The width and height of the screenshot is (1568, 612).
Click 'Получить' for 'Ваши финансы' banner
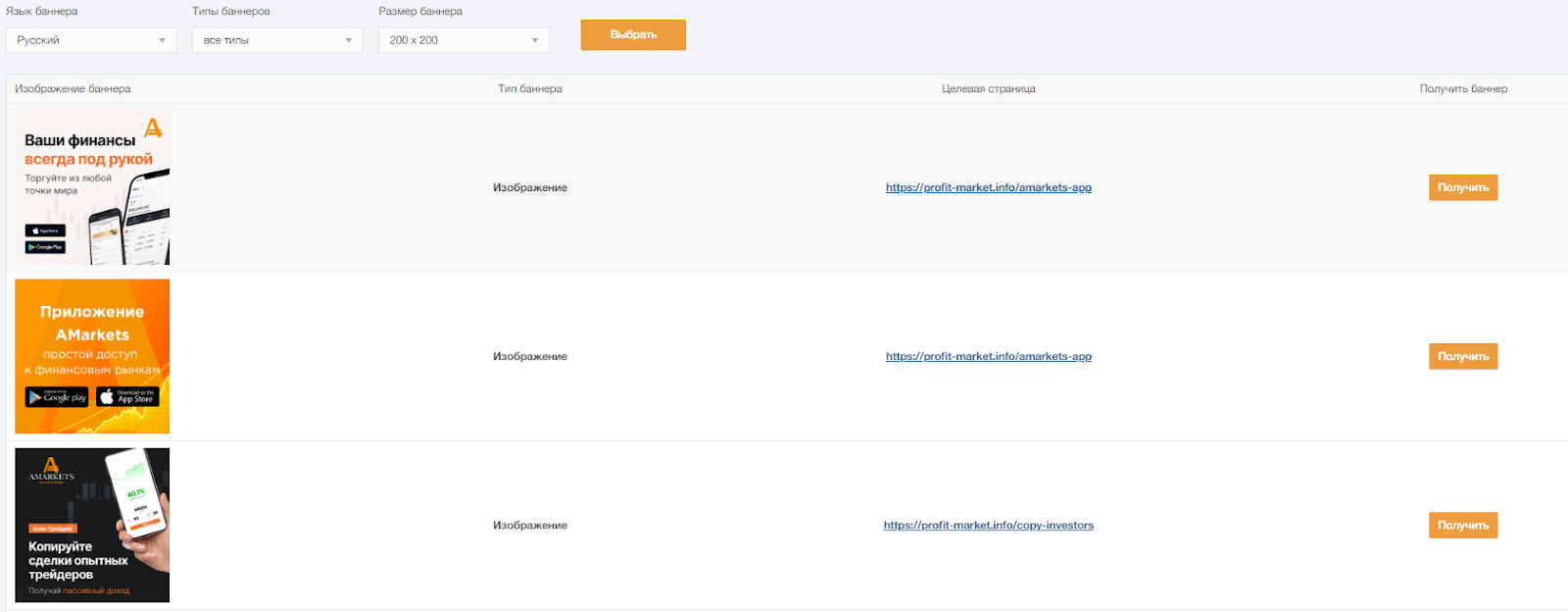(1463, 187)
